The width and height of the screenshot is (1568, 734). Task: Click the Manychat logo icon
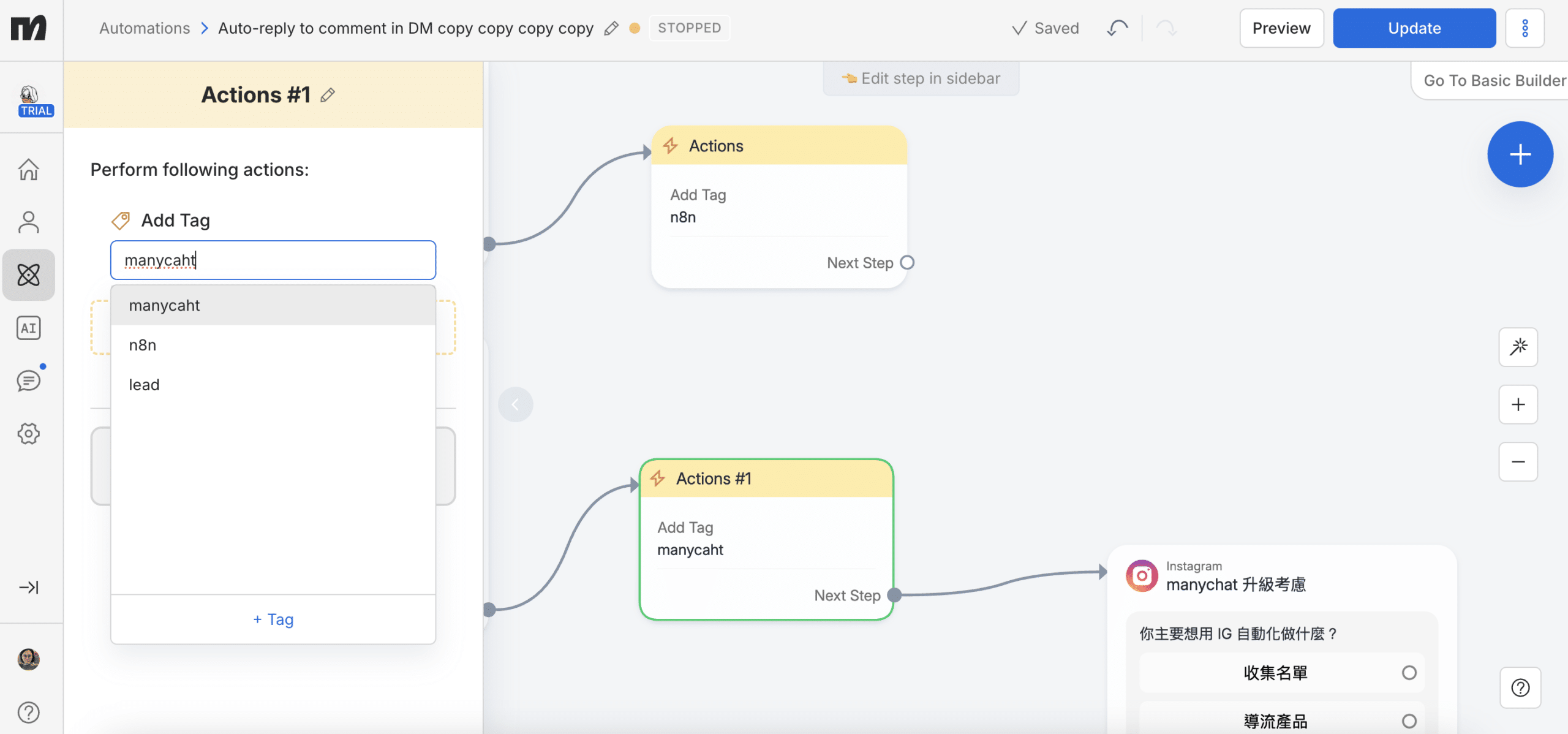[29, 28]
